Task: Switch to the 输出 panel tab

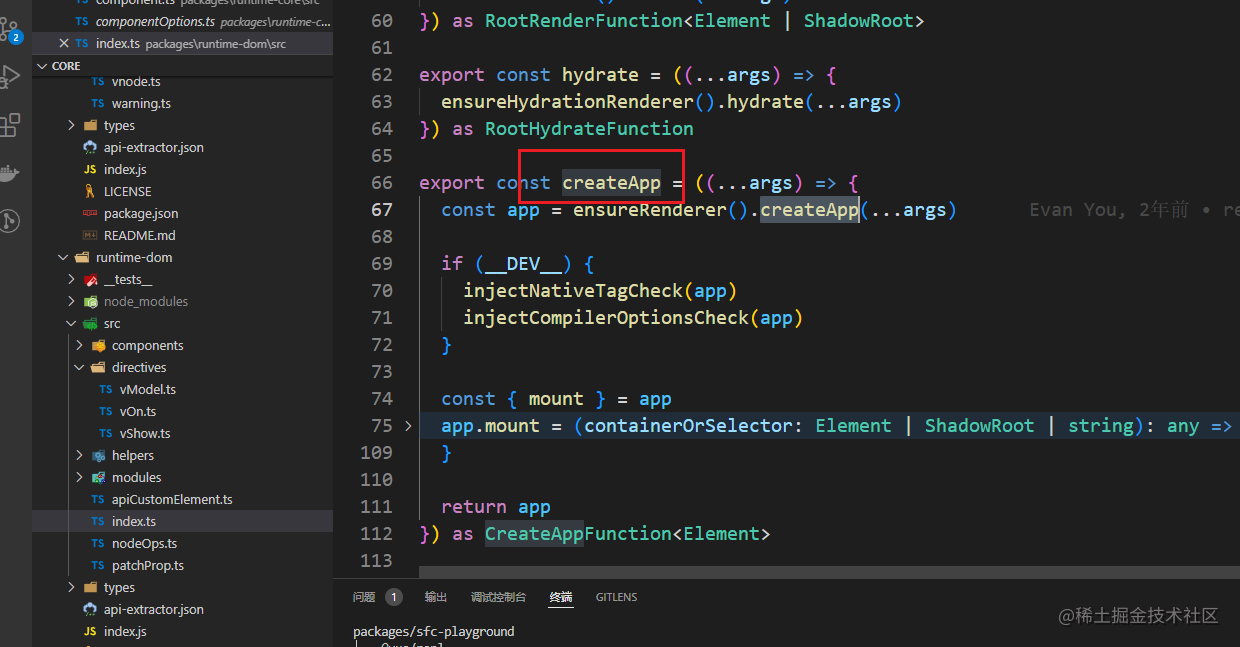Action: [x=436, y=597]
